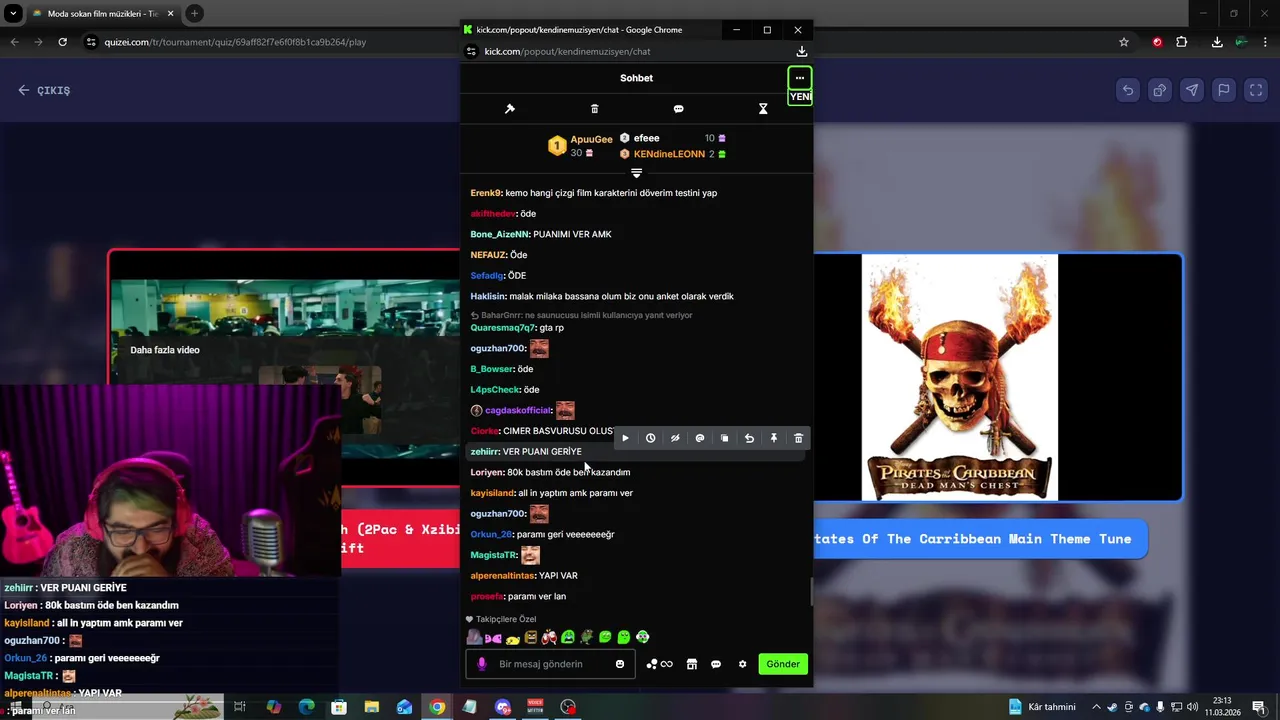Open the Chrome extensions puzzle icon

click(1182, 42)
